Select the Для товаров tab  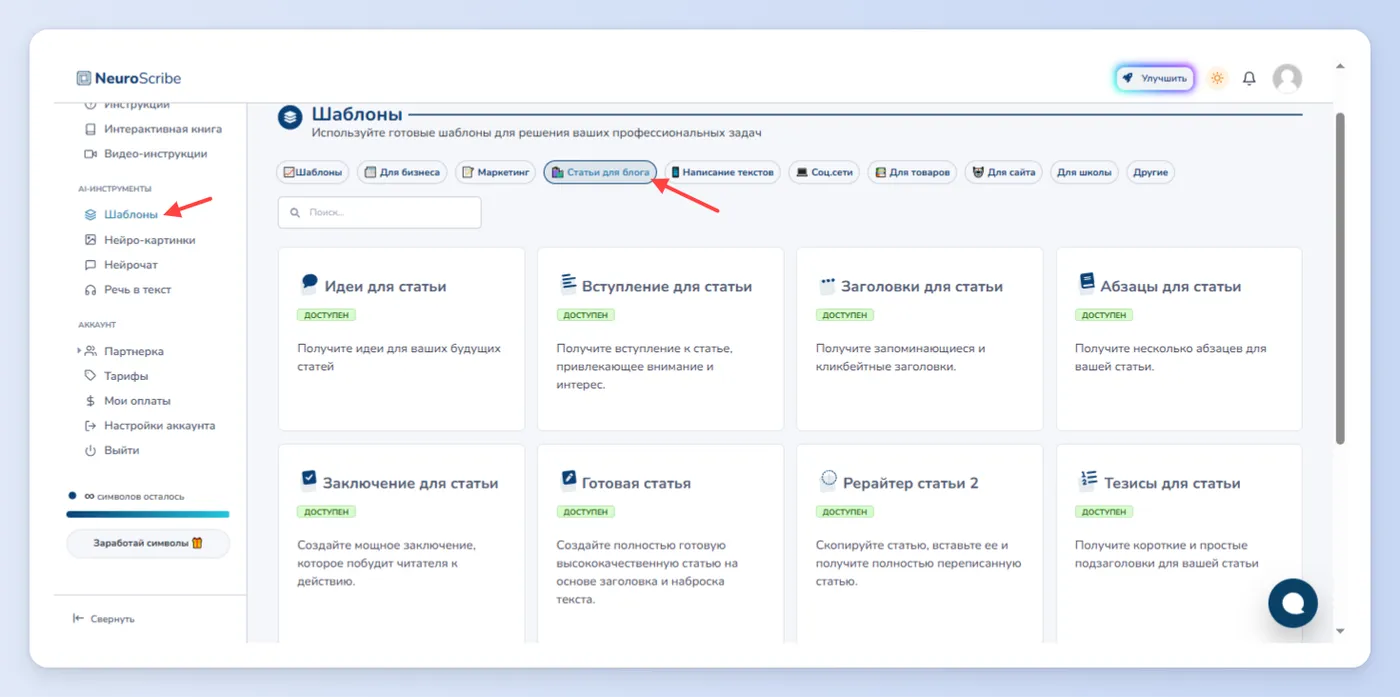coord(912,173)
